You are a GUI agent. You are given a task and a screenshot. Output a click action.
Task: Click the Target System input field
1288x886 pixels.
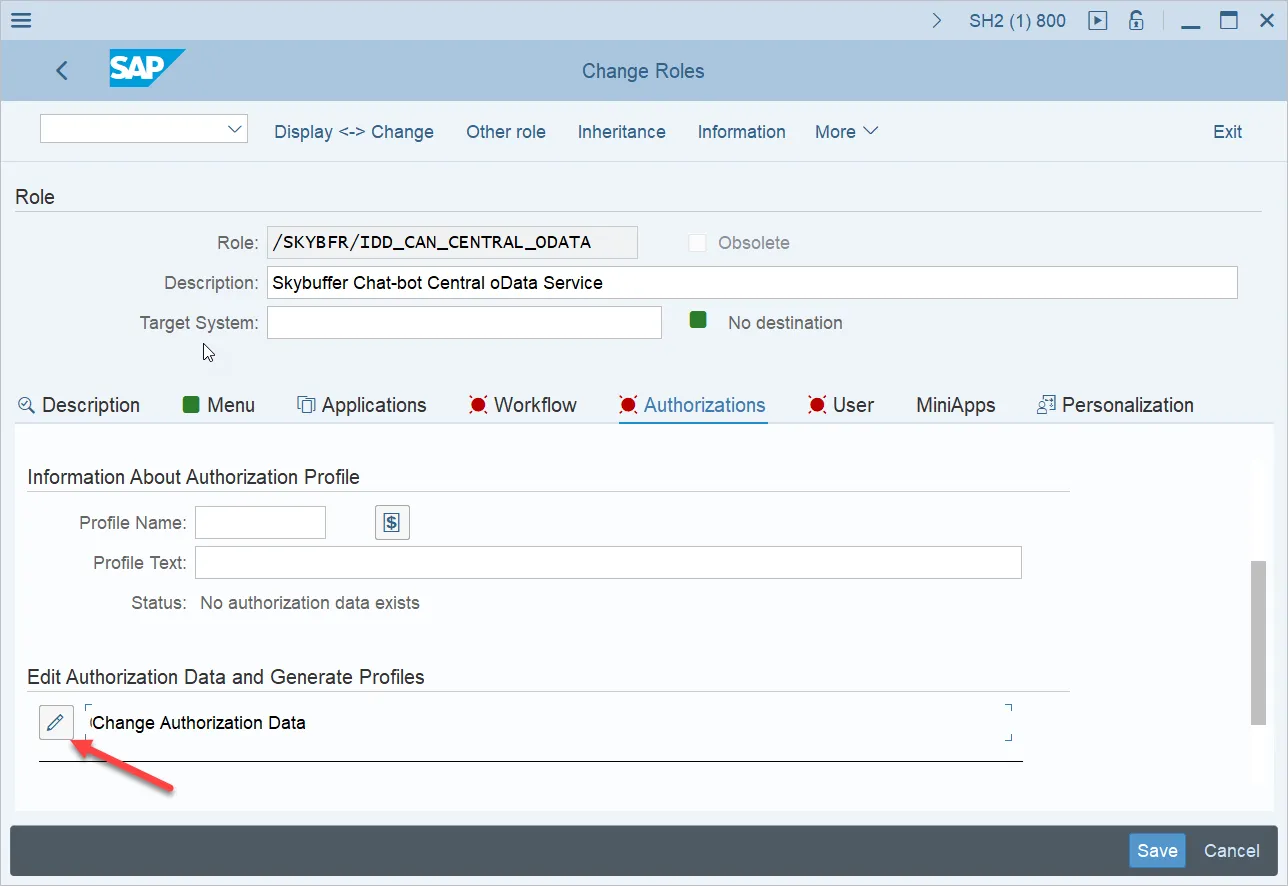coord(464,322)
